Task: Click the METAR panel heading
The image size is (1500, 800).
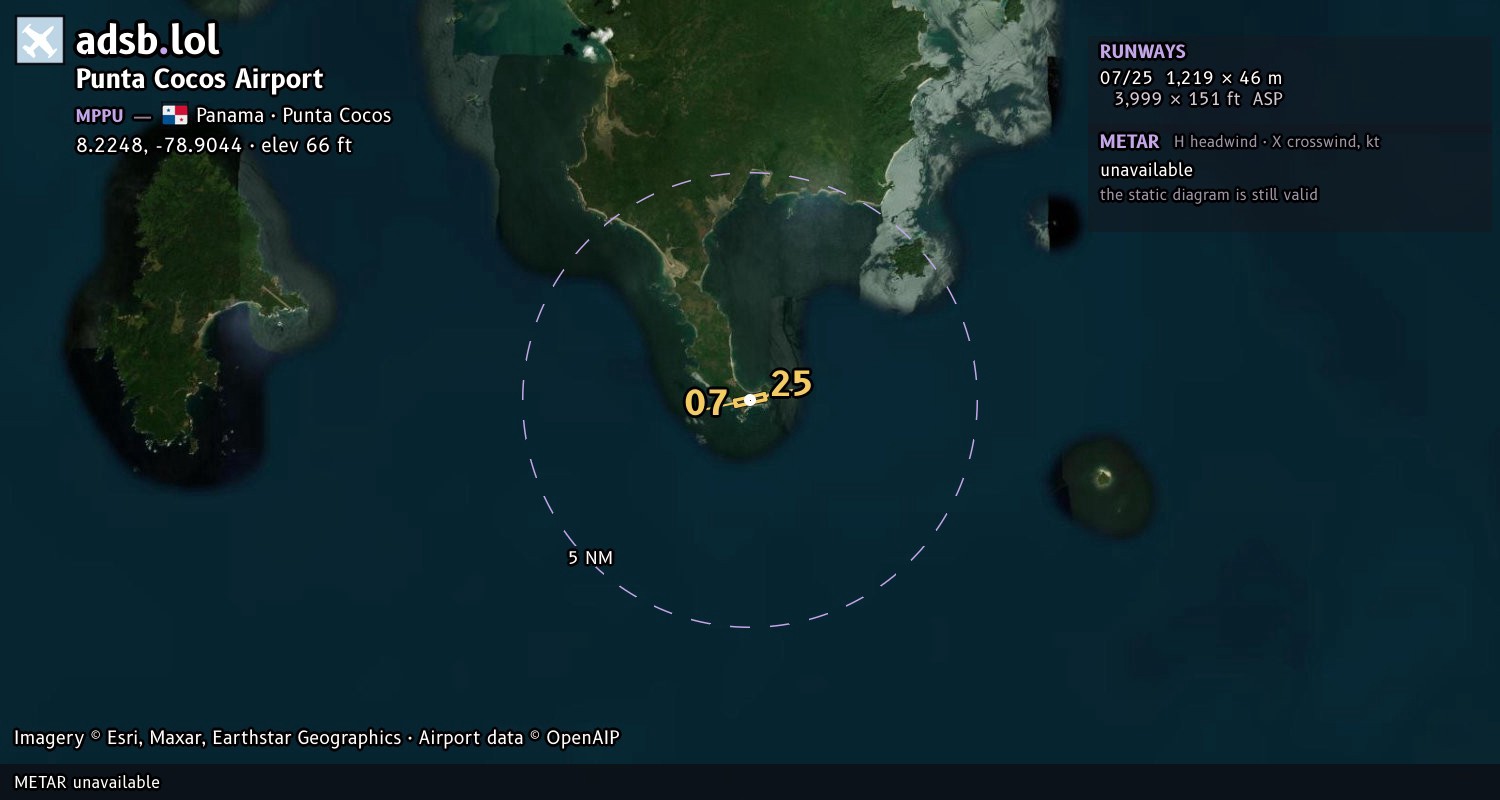Action: [1129, 142]
